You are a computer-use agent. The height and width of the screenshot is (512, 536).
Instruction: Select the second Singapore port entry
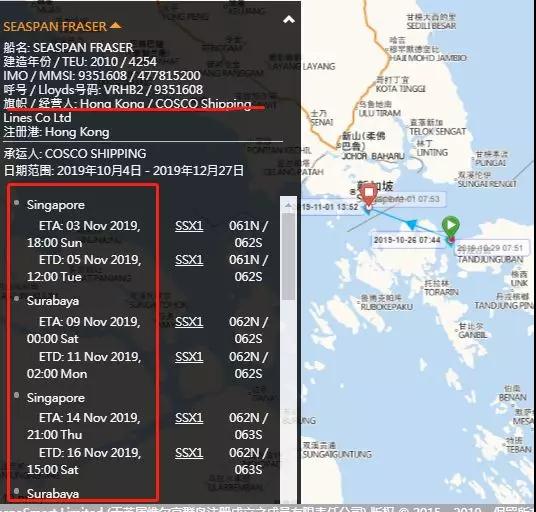coord(56,398)
